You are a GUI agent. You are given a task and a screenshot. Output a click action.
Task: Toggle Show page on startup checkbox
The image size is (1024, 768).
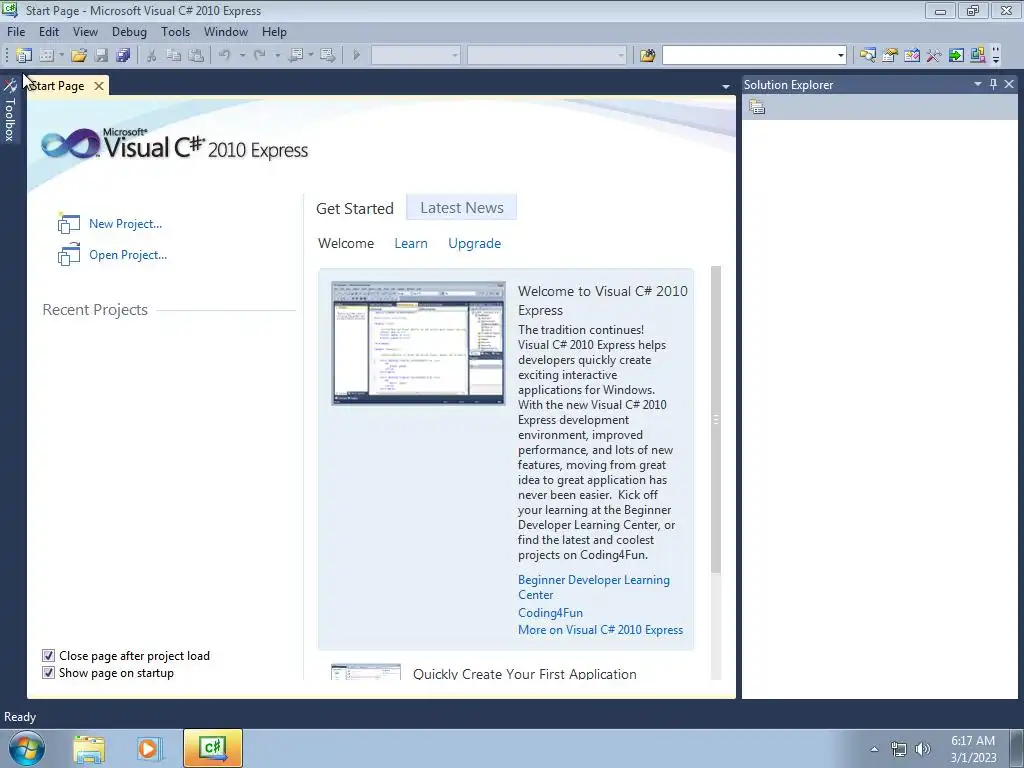[48, 673]
